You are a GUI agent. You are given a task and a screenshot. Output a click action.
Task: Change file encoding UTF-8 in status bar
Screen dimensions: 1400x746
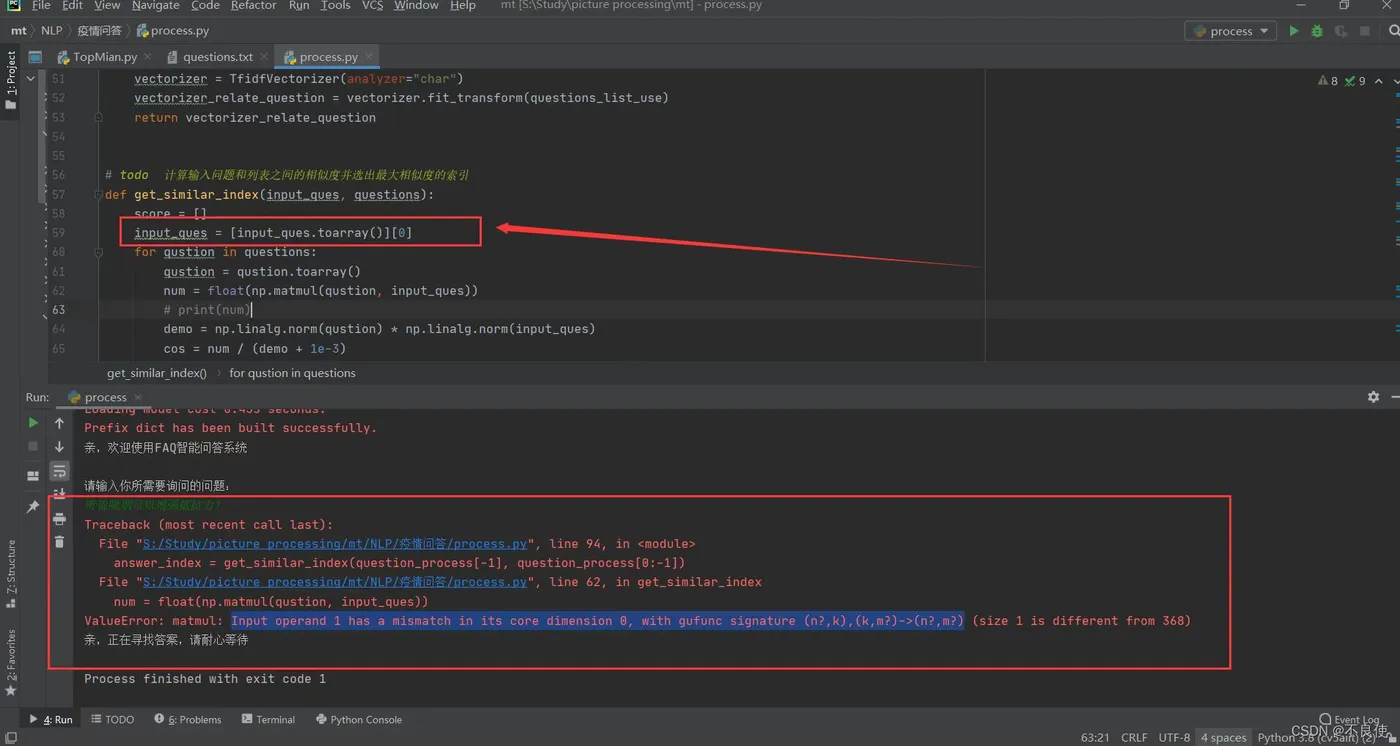pyautogui.click(x=1174, y=737)
